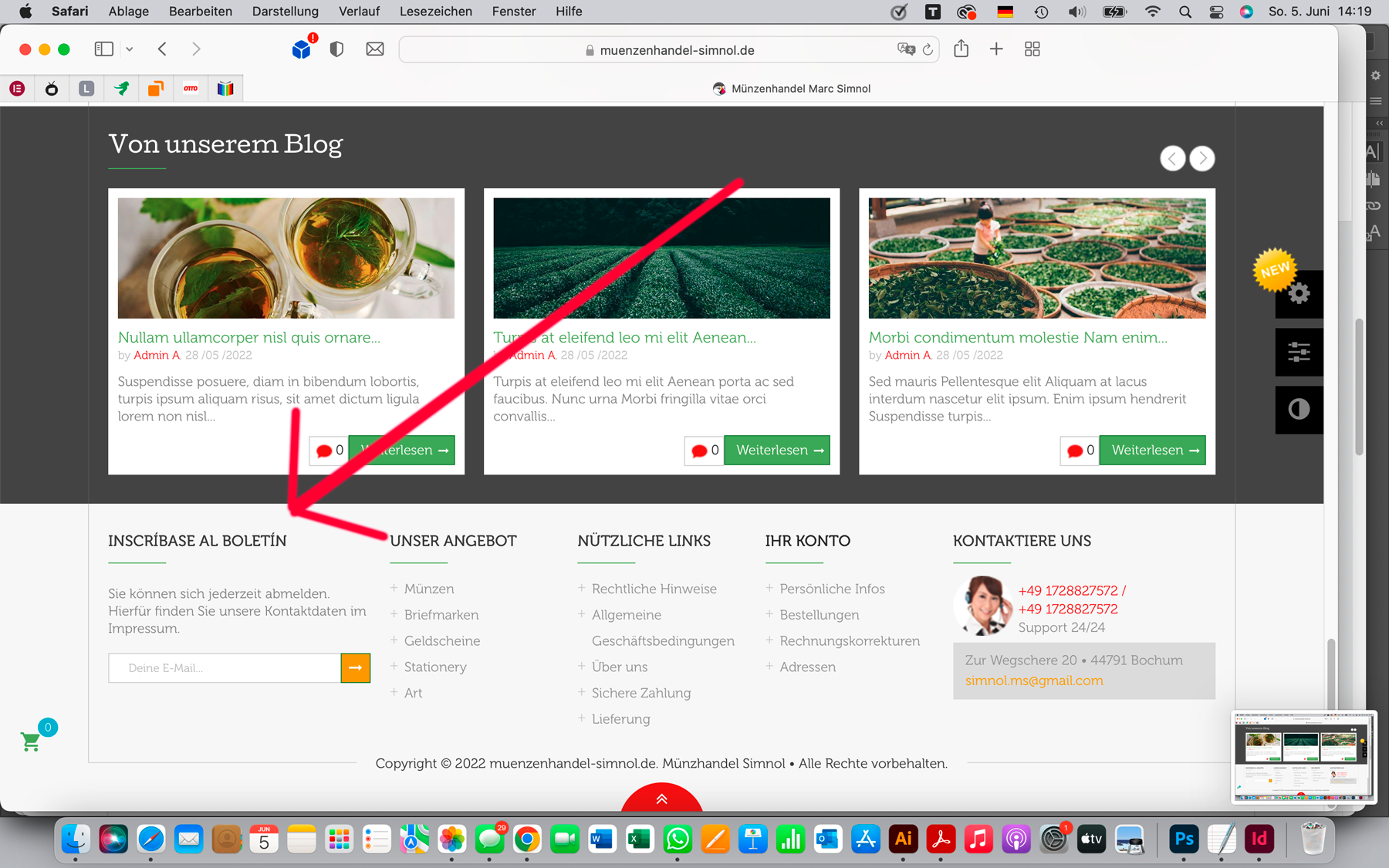Open blog post Morbi condimentum molestie Nam enim
The image size is (1389, 868).
point(1018,337)
